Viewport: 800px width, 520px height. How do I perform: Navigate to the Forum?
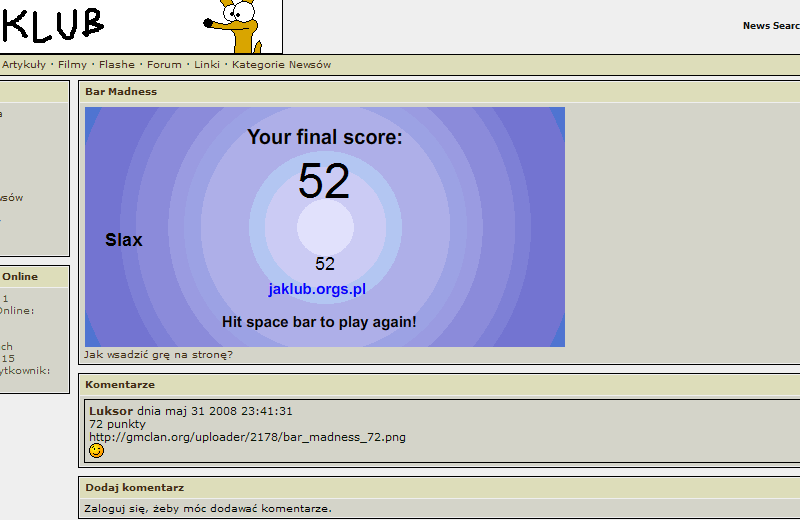pos(164,65)
